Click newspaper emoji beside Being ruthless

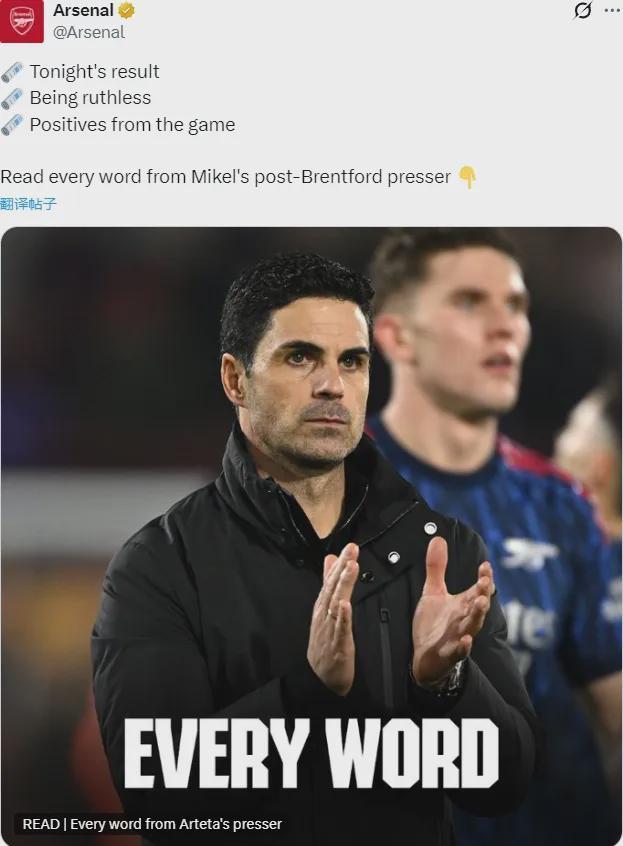[x=12, y=98]
